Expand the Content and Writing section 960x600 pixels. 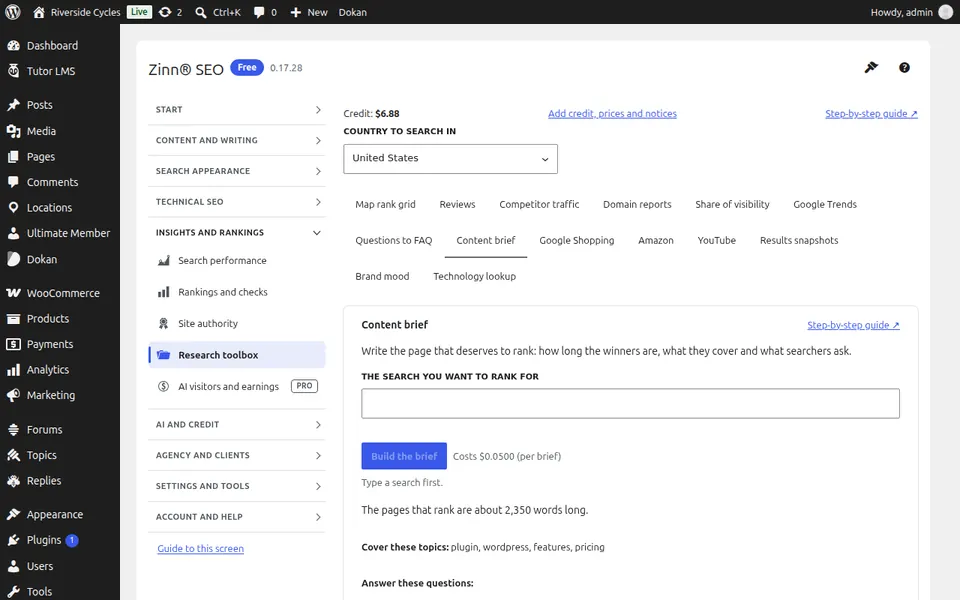tap(237, 140)
